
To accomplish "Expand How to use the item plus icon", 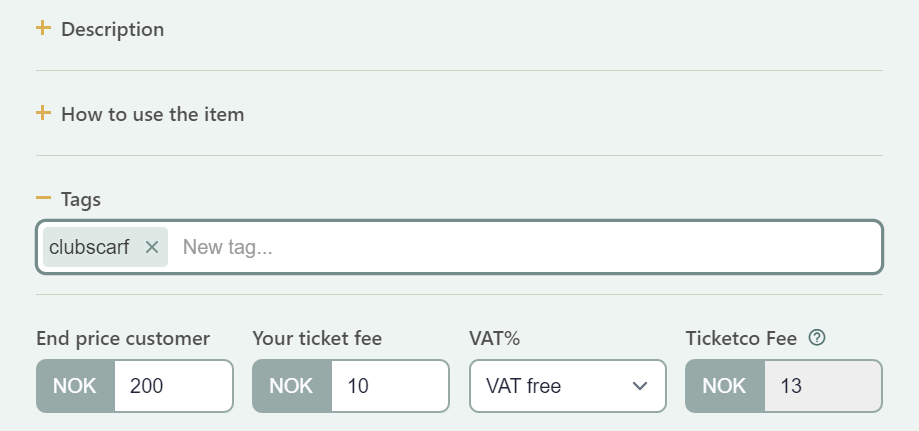I will coord(43,113).
